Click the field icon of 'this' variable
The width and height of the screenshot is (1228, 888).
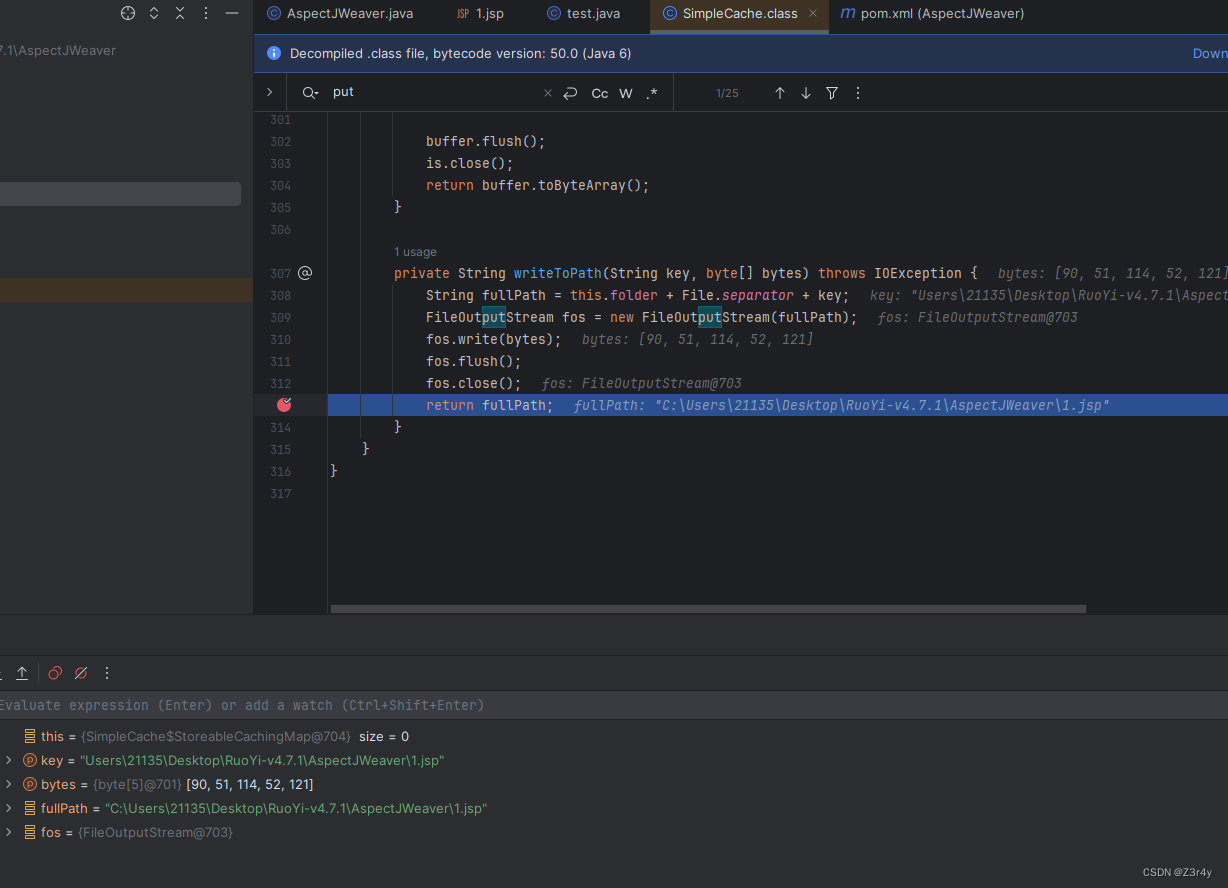click(30, 736)
